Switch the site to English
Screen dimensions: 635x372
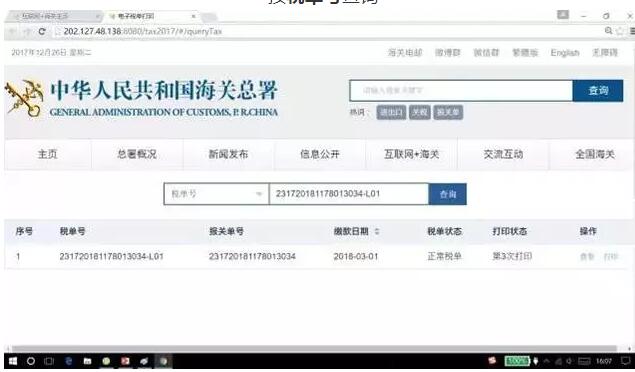click(565, 53)
